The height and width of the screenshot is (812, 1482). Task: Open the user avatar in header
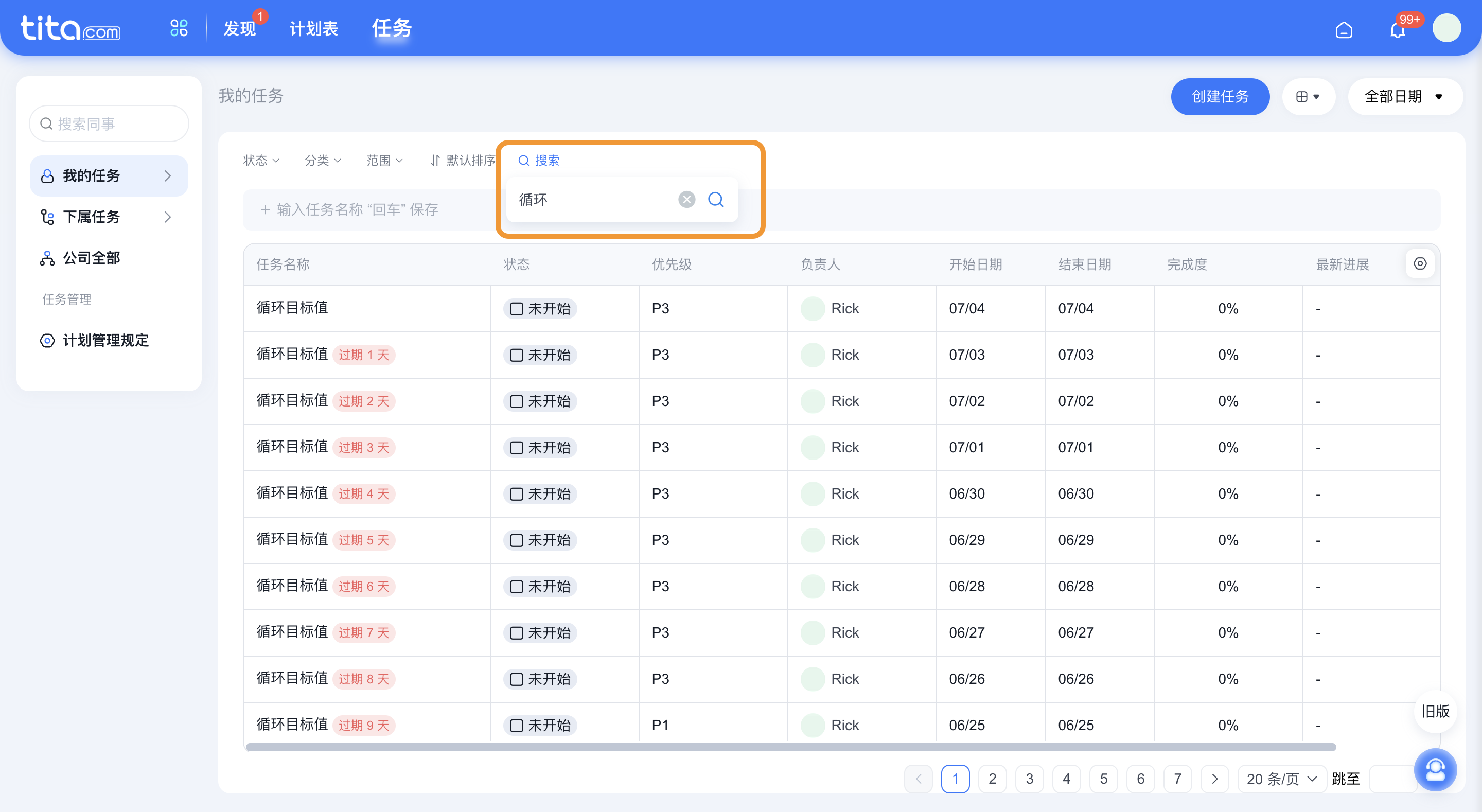1447,28
